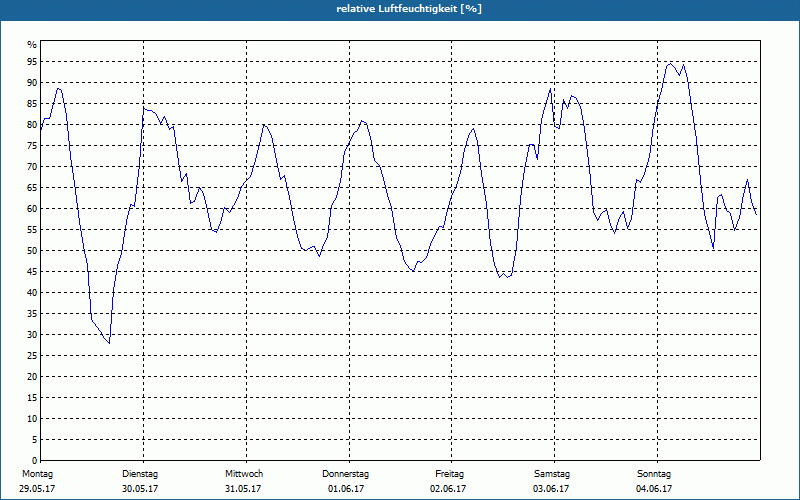Select the date '04.06.17'
Viewport: 800px width, 500px height.
(x=654, y=489)
